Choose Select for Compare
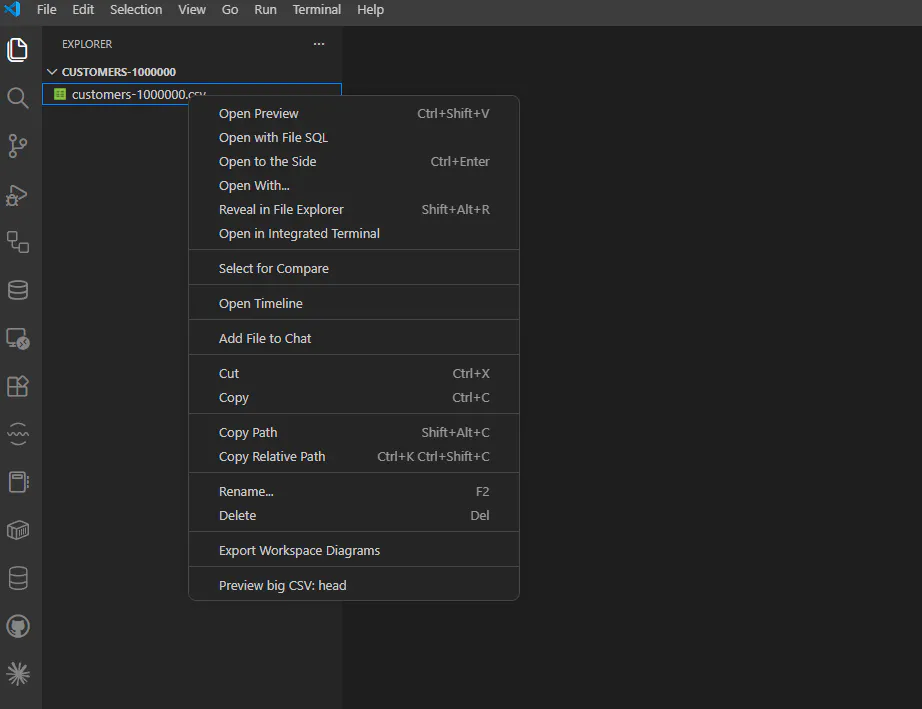The image size is (922, 709). click(x=353, y=269)
